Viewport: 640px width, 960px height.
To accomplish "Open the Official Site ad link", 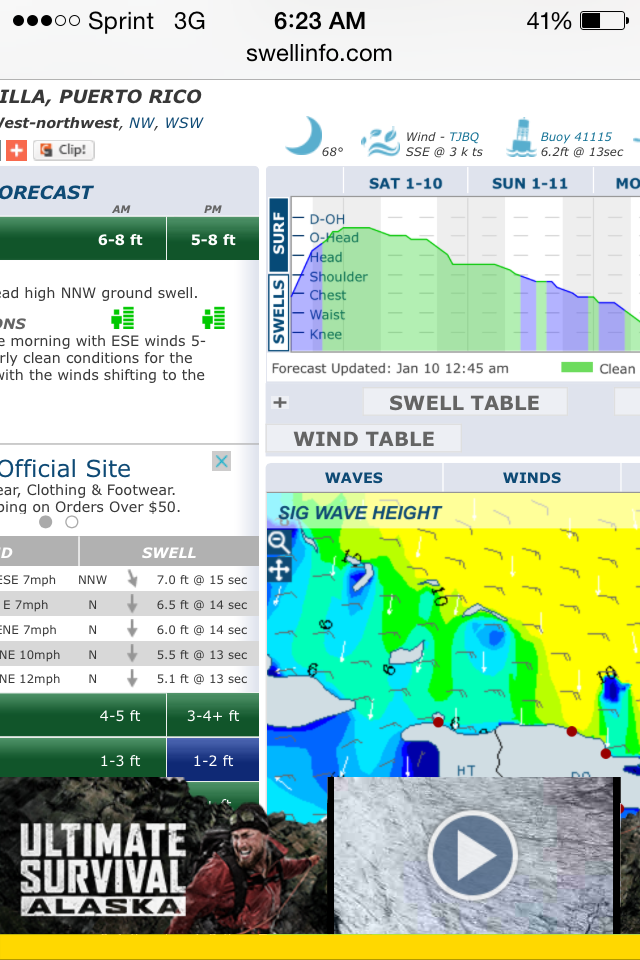I will [65, 468].
